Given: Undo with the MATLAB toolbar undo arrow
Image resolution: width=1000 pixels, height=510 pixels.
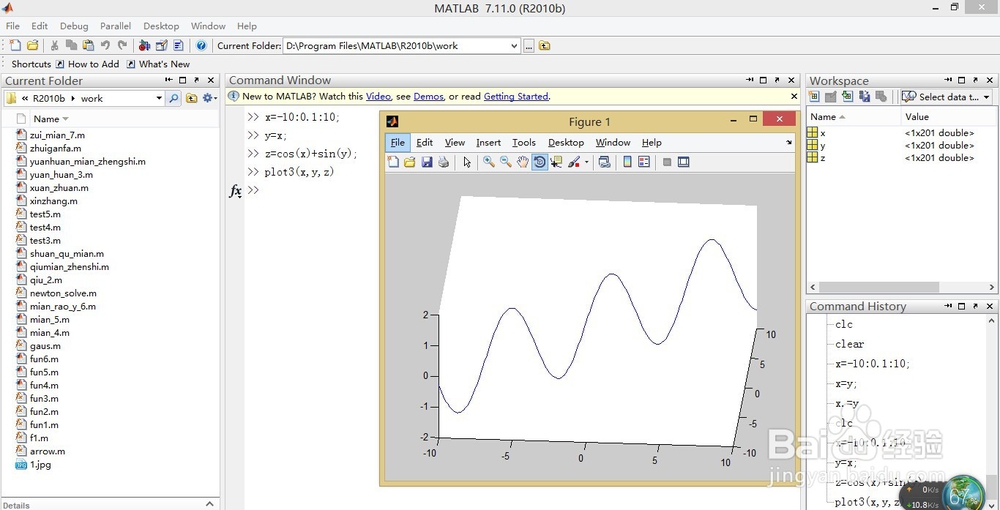Looking at the screenshot, I should 105,45.
